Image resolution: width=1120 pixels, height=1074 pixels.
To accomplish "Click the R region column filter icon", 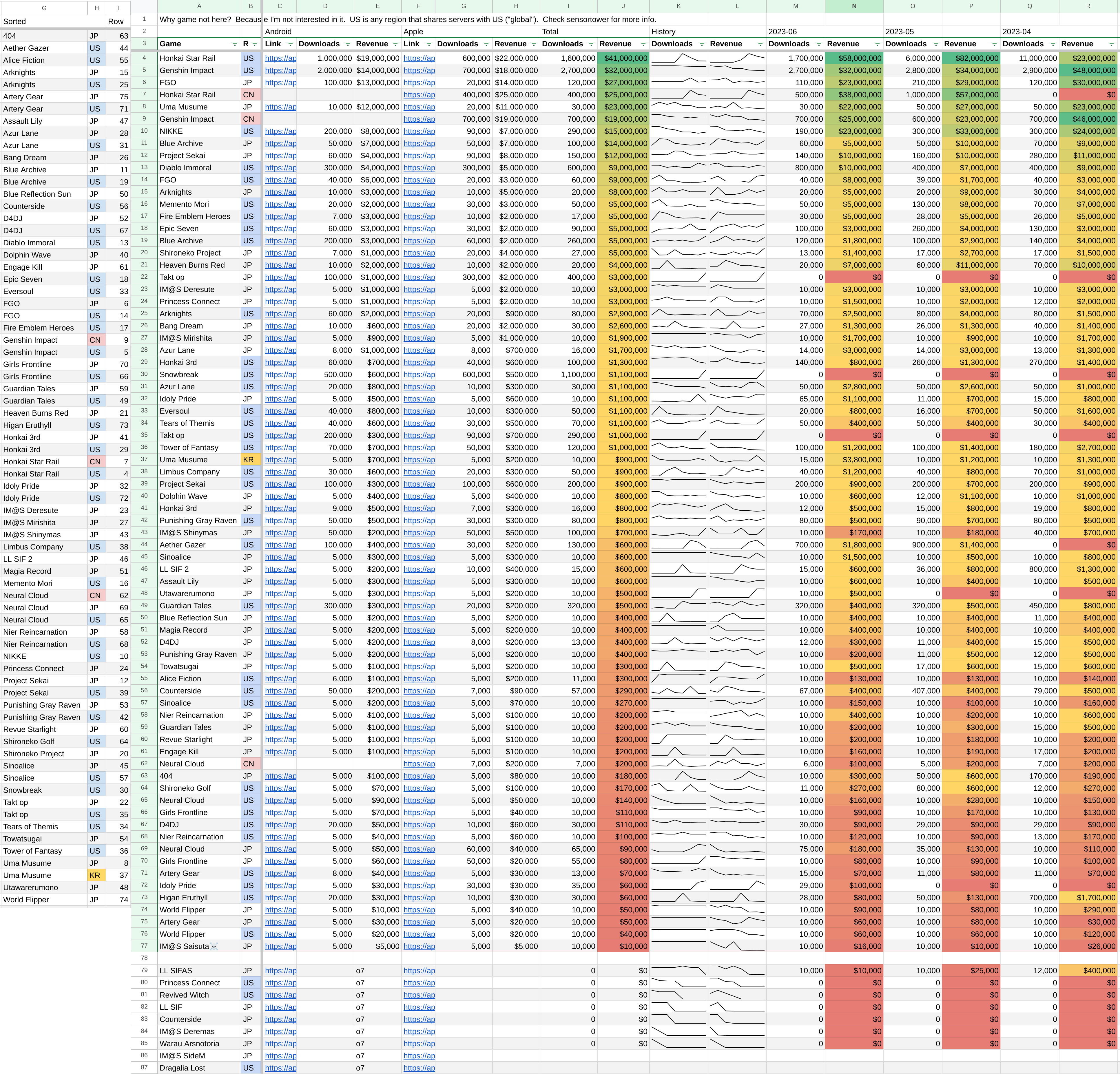I will coord(255,44).
